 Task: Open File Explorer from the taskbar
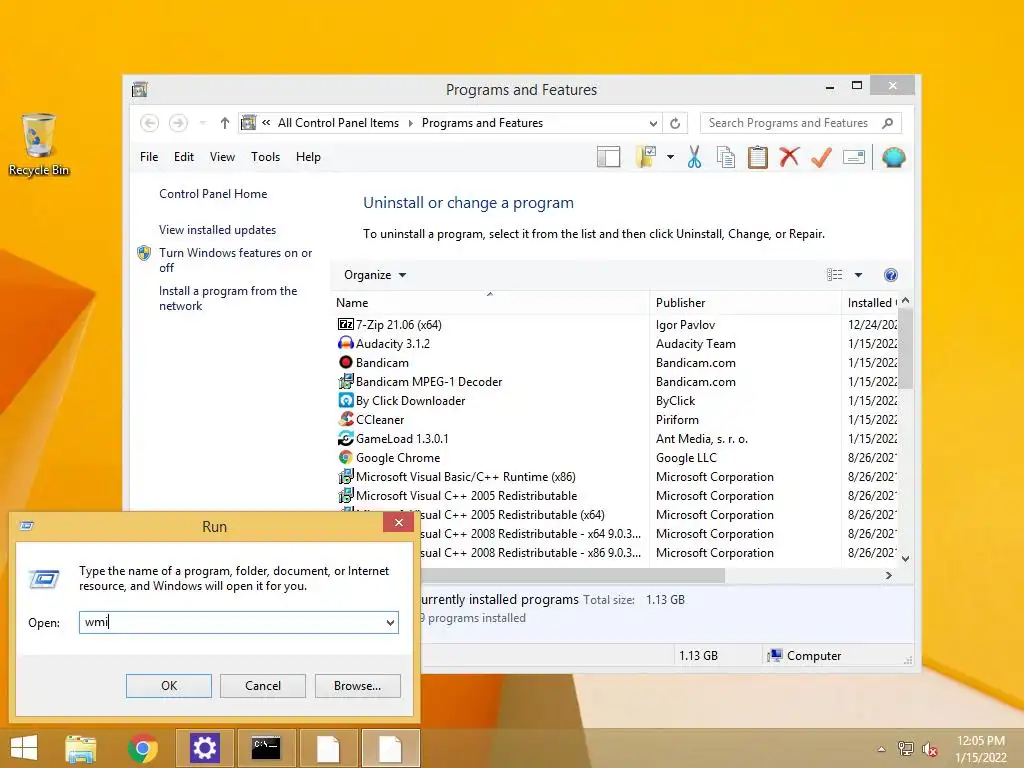click(x=80, y=748)
